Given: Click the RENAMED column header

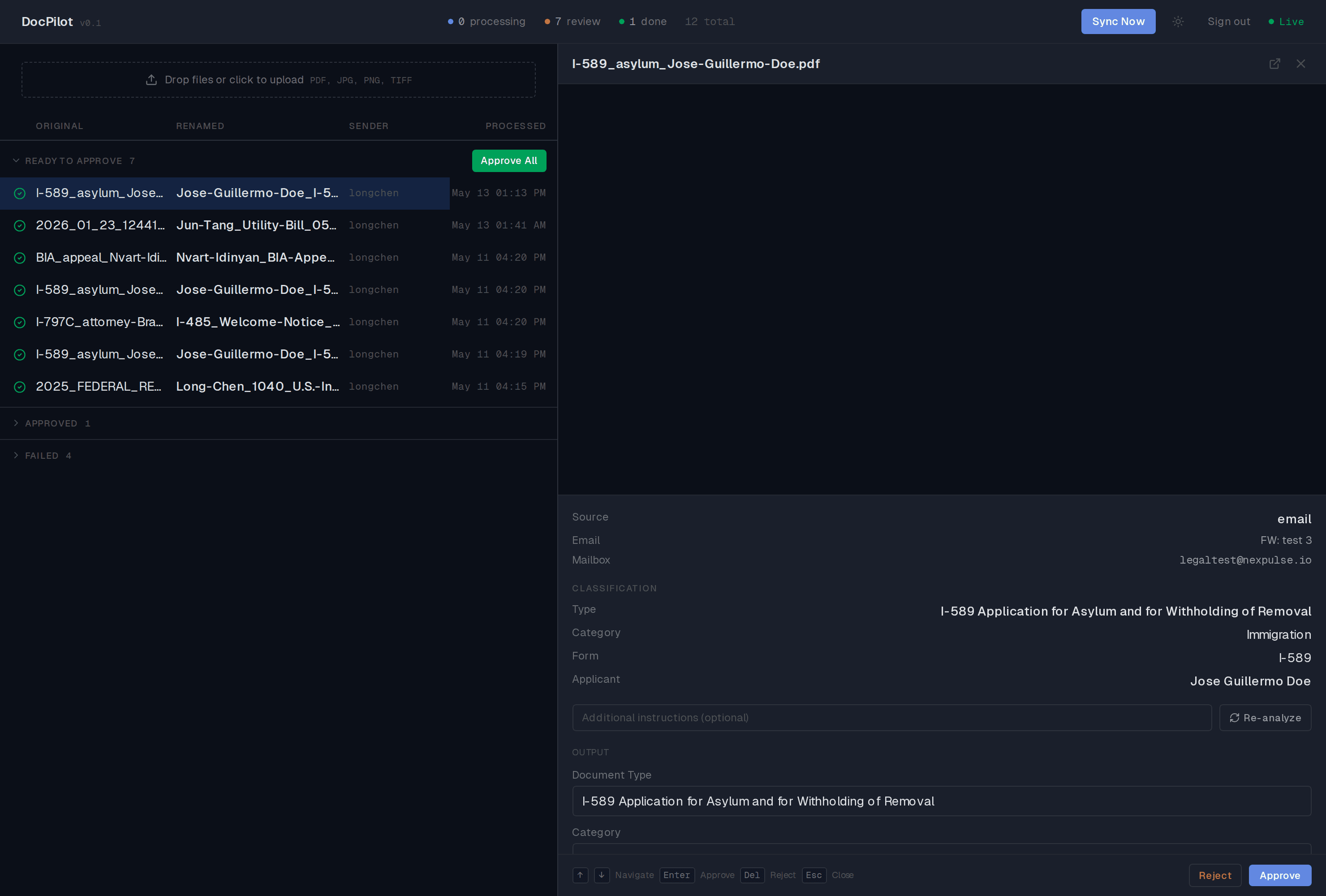Looking at the screenshot, I should tap(200, 126).
